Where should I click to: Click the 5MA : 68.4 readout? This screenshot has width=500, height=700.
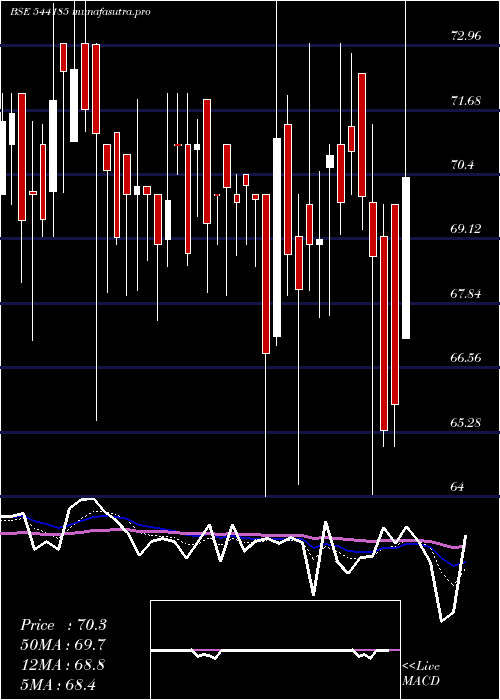click(x=59, y=684)
